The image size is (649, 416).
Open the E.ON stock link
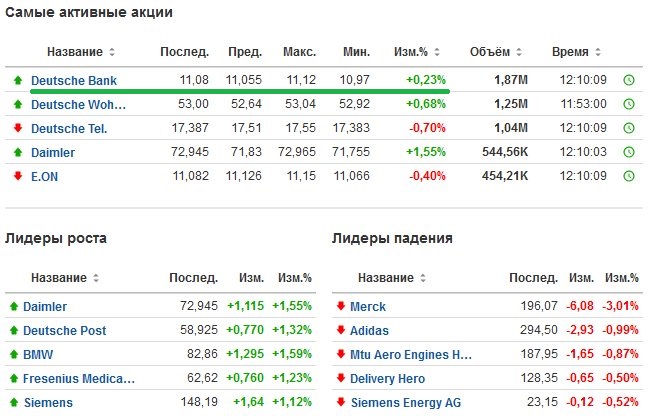(x=45, y=176)
